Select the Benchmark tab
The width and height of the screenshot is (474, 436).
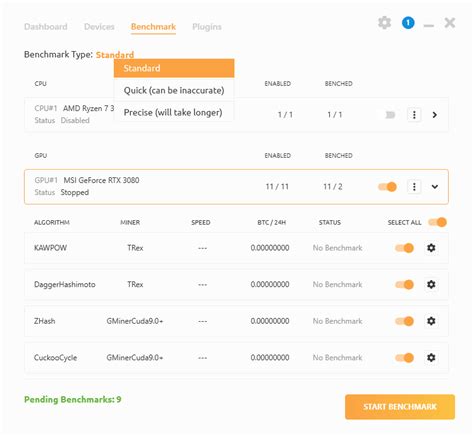coord(153,27)
